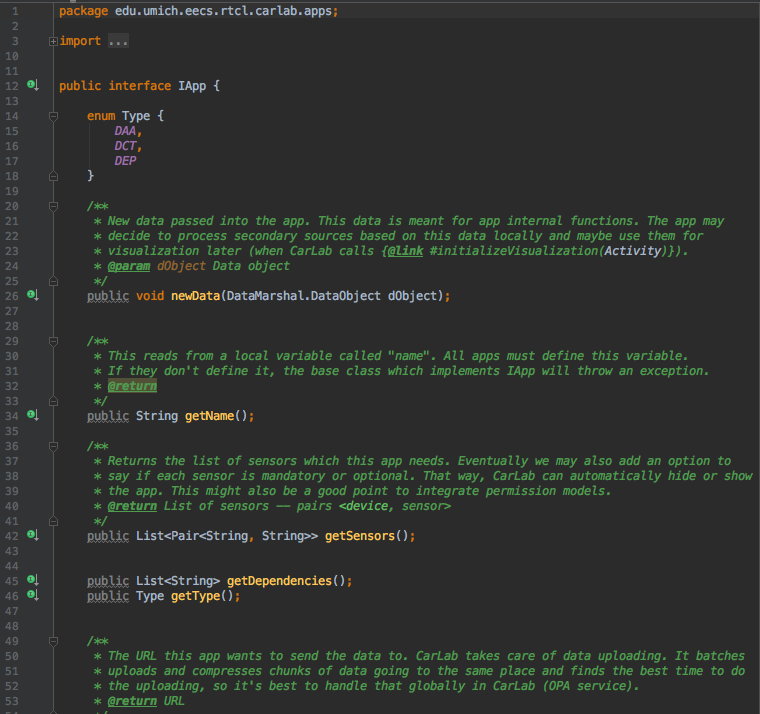
Task: Click the Activity reference inside the @link tag
Action: click(x=632, y=251)
